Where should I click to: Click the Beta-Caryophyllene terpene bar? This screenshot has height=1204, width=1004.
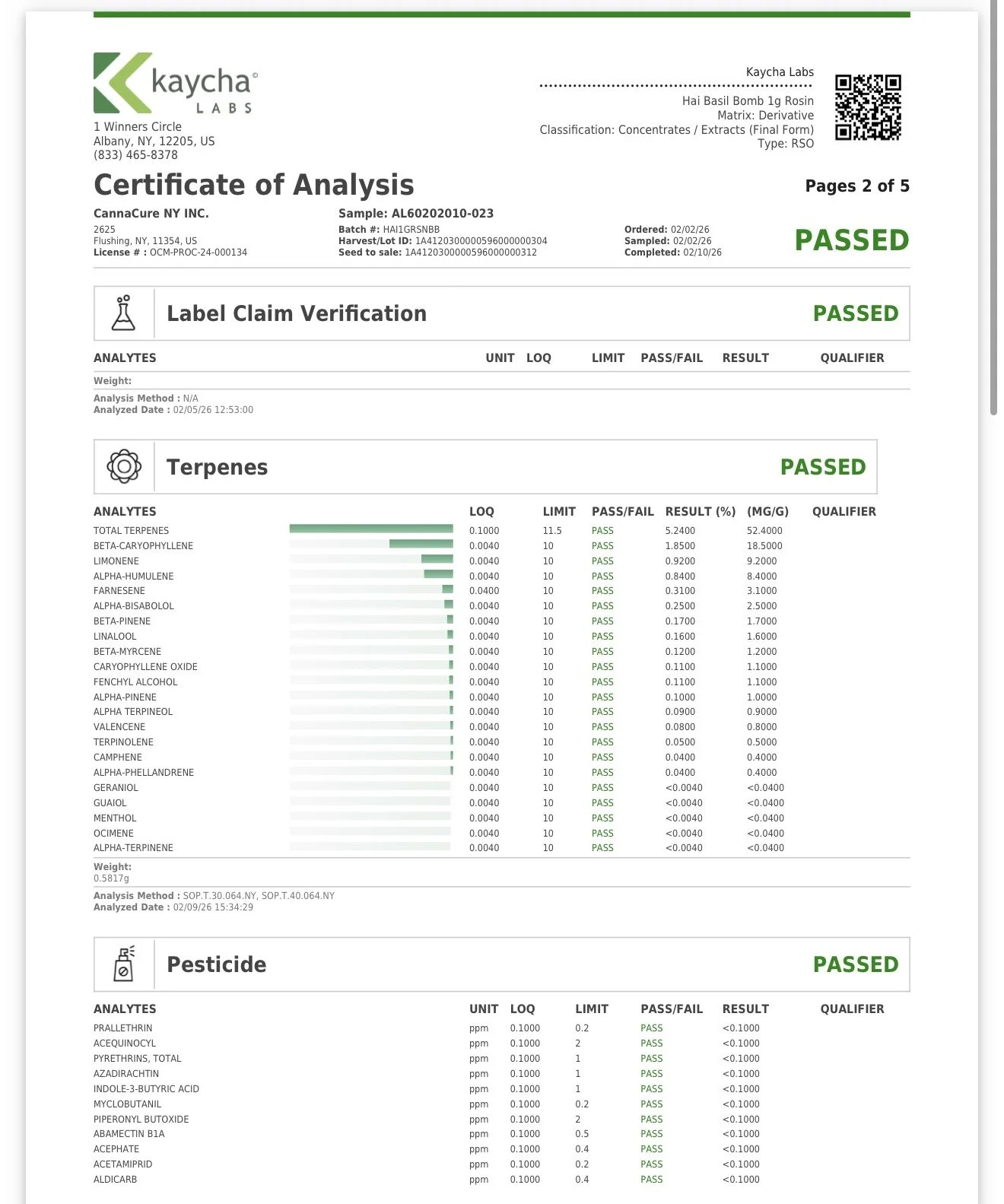pos(371,545)
